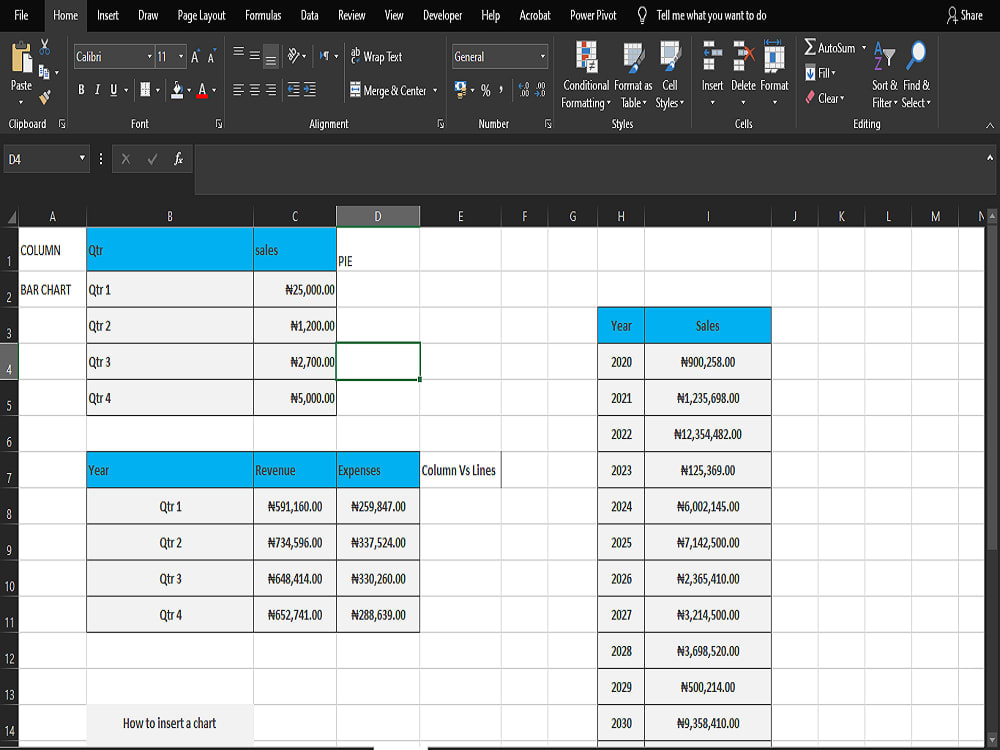Click Insert cells icon

(712, 55)
